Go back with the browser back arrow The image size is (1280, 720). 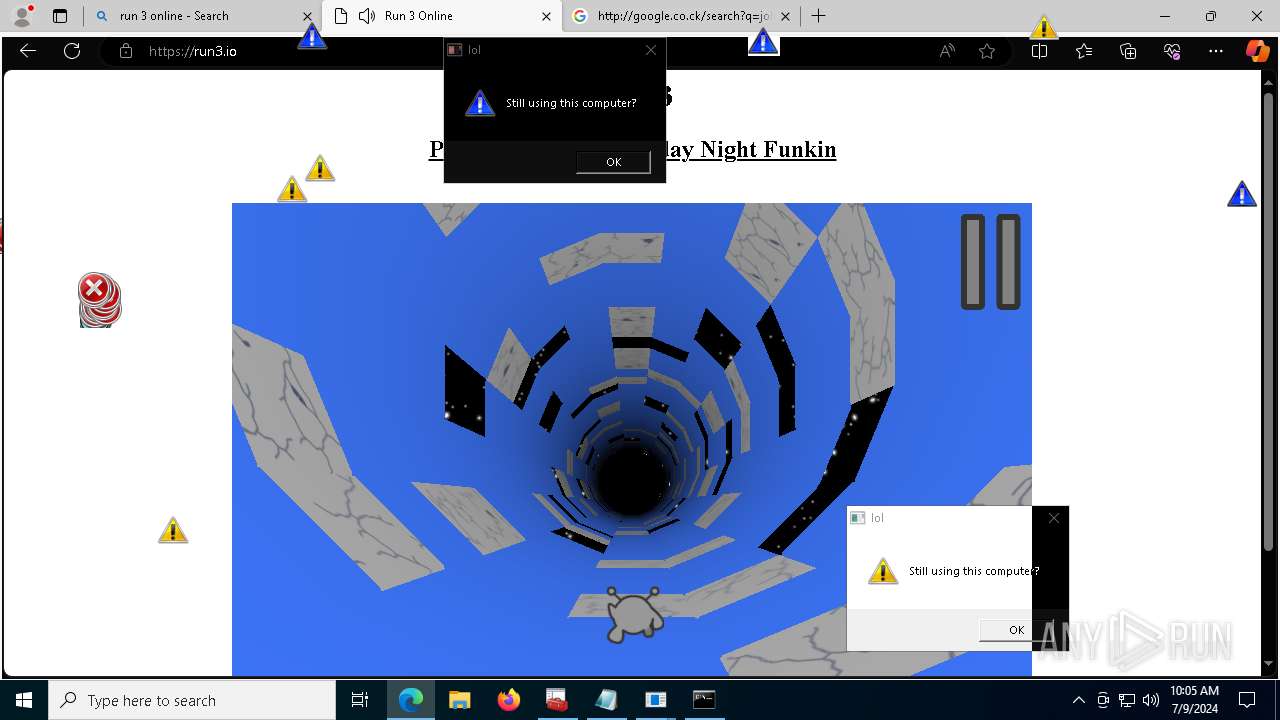tap(28, 51)
